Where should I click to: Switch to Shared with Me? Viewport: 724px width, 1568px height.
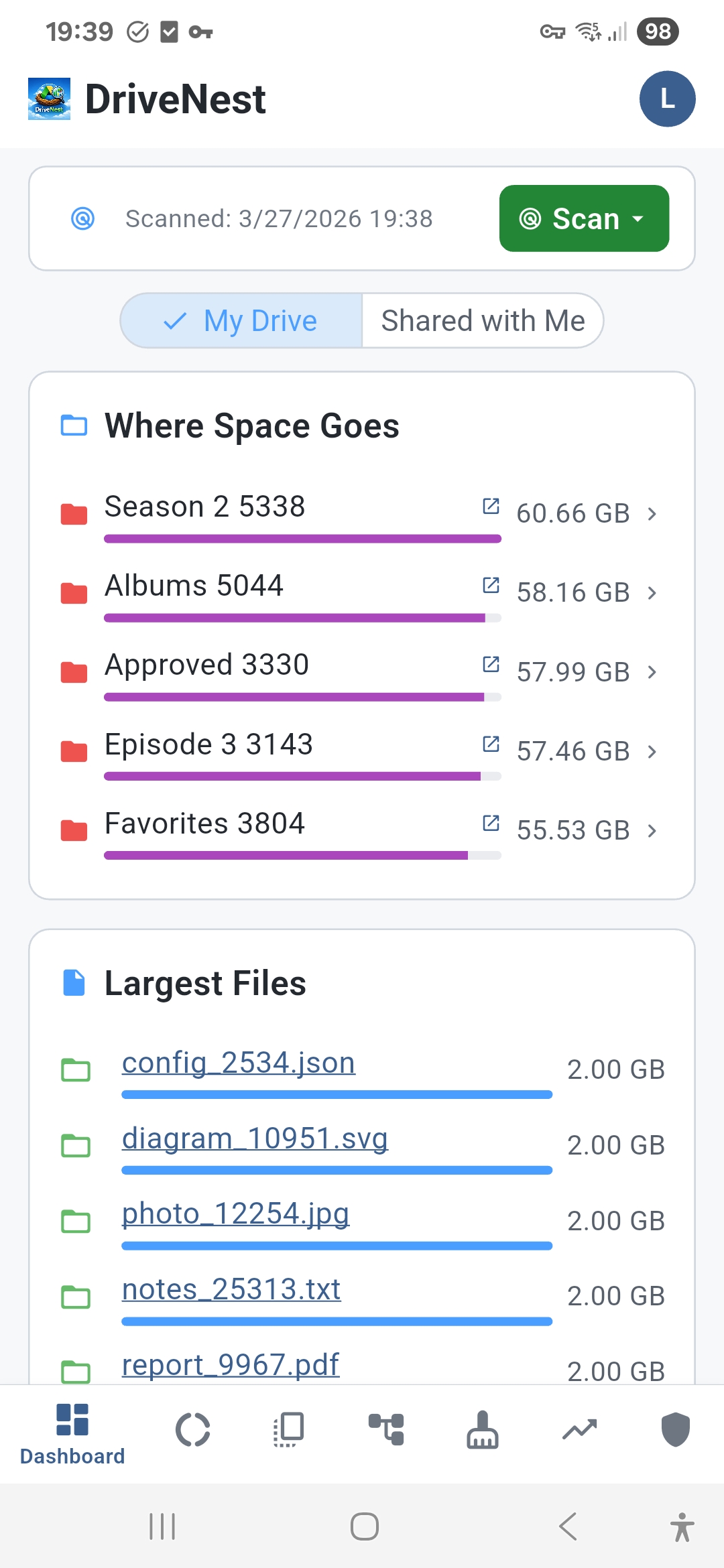point(483,321)
